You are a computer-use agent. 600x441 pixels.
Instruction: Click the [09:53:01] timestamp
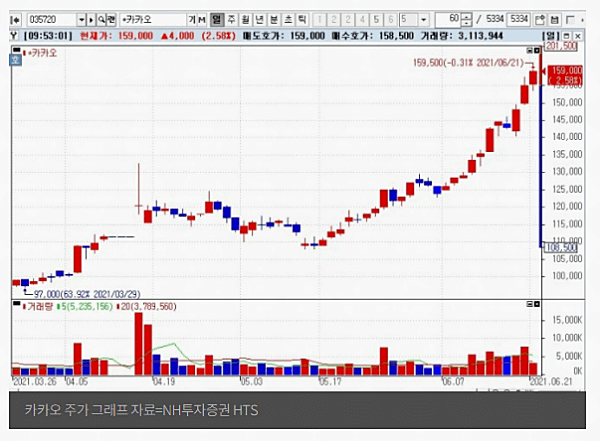tap(48, 36)
